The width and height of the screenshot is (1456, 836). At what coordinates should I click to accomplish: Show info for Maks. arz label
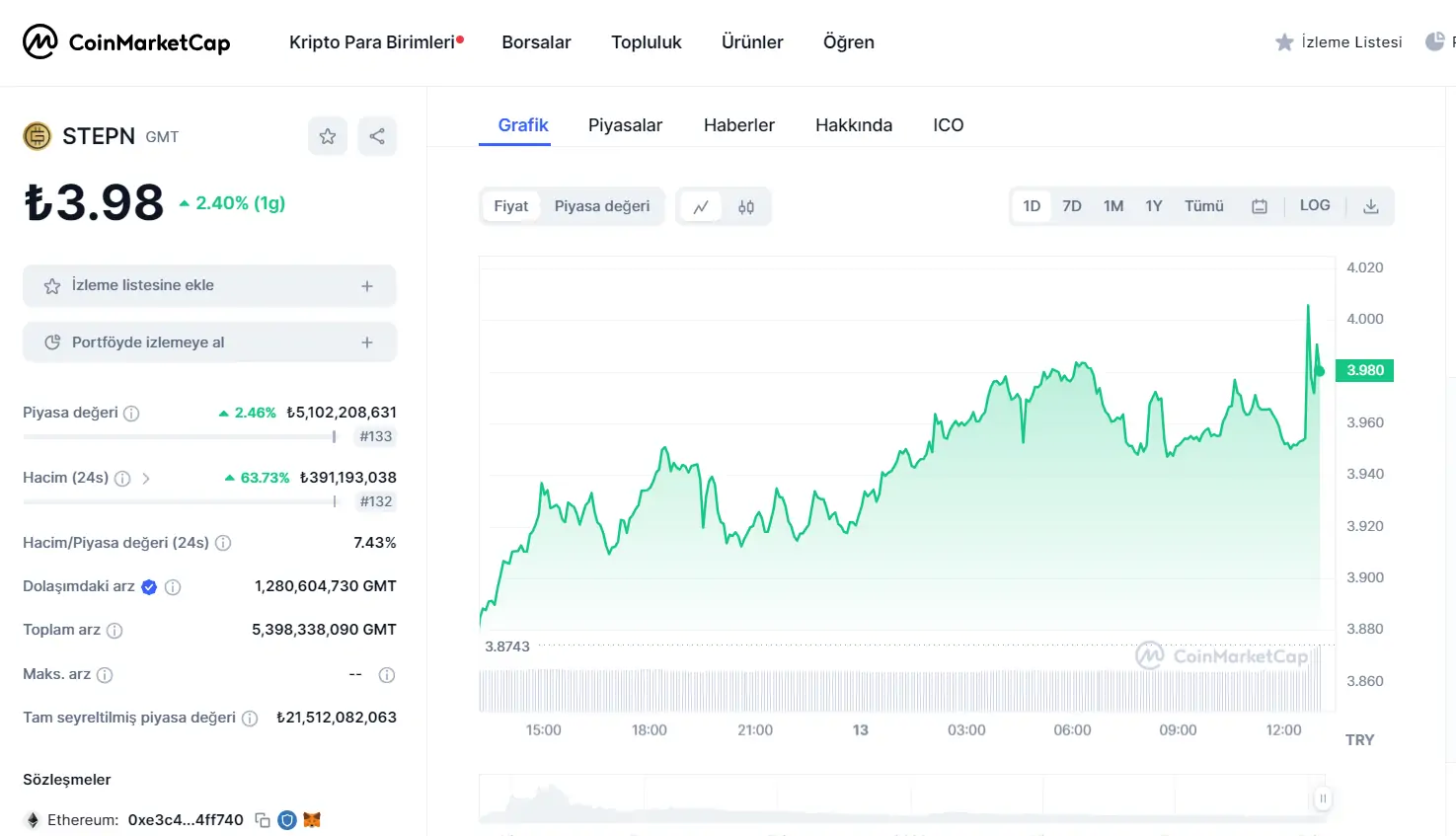(105, 675)
